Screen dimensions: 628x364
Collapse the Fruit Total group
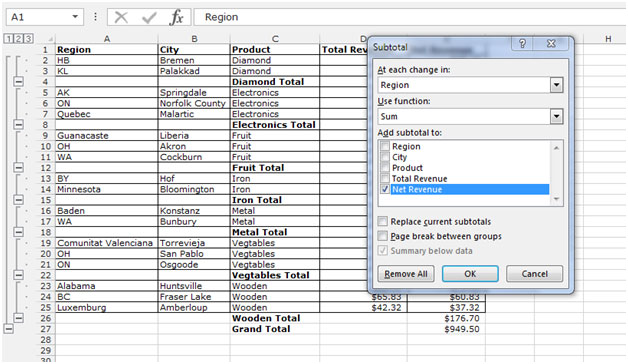click(18, 167)
